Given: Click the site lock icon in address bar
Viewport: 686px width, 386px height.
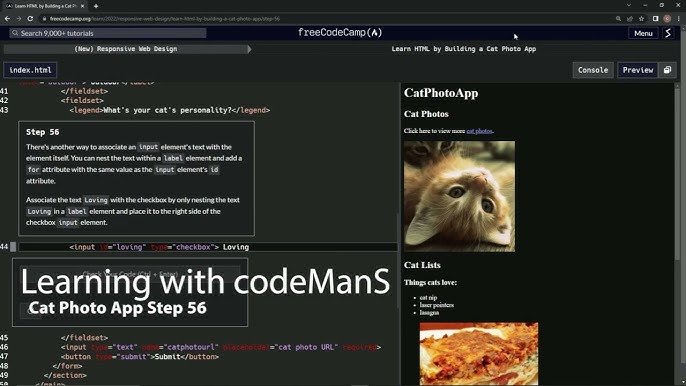Looking at the screenshot, I should coord(44,19).
